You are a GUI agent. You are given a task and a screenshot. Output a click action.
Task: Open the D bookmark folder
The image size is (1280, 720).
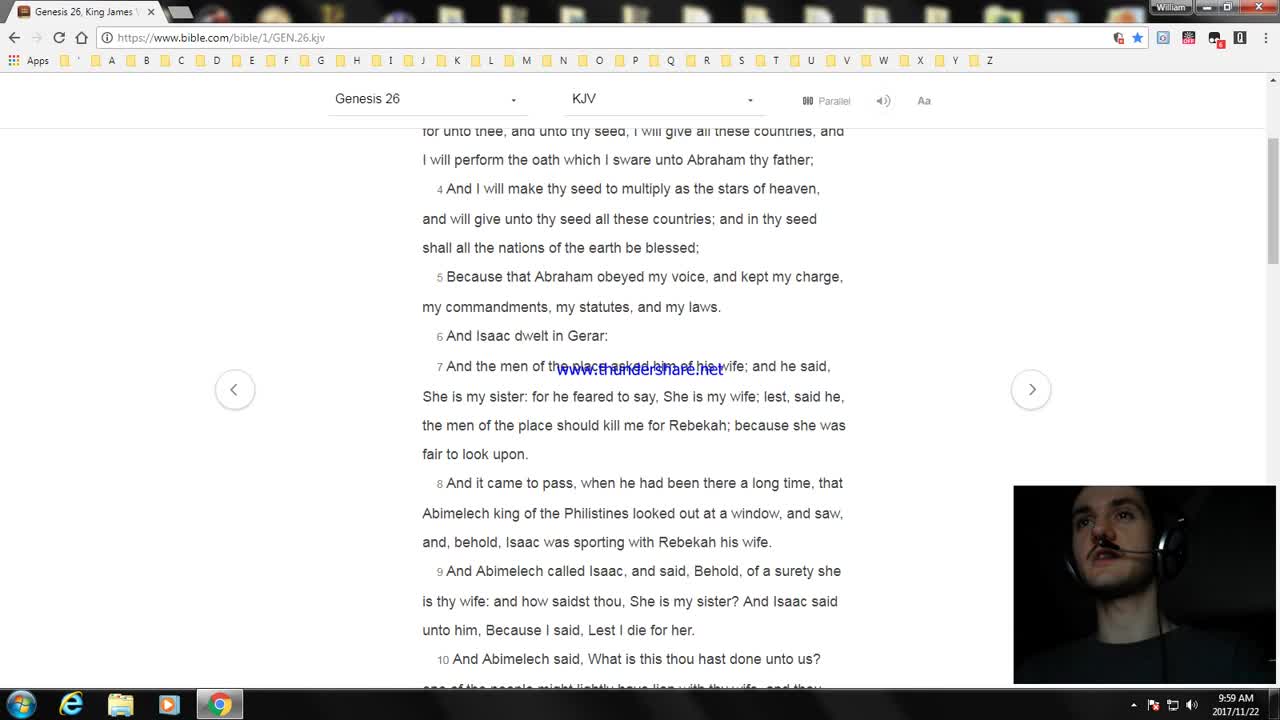pyautogui.click(x=208, y=61)
